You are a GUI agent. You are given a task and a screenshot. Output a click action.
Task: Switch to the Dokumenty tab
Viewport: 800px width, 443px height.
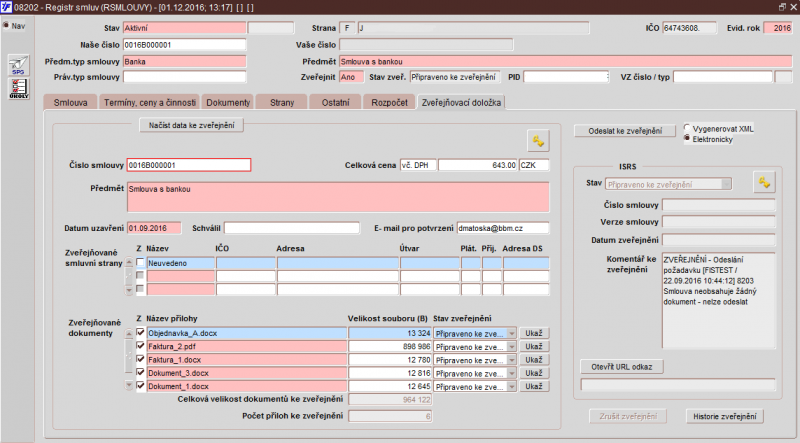228,102
